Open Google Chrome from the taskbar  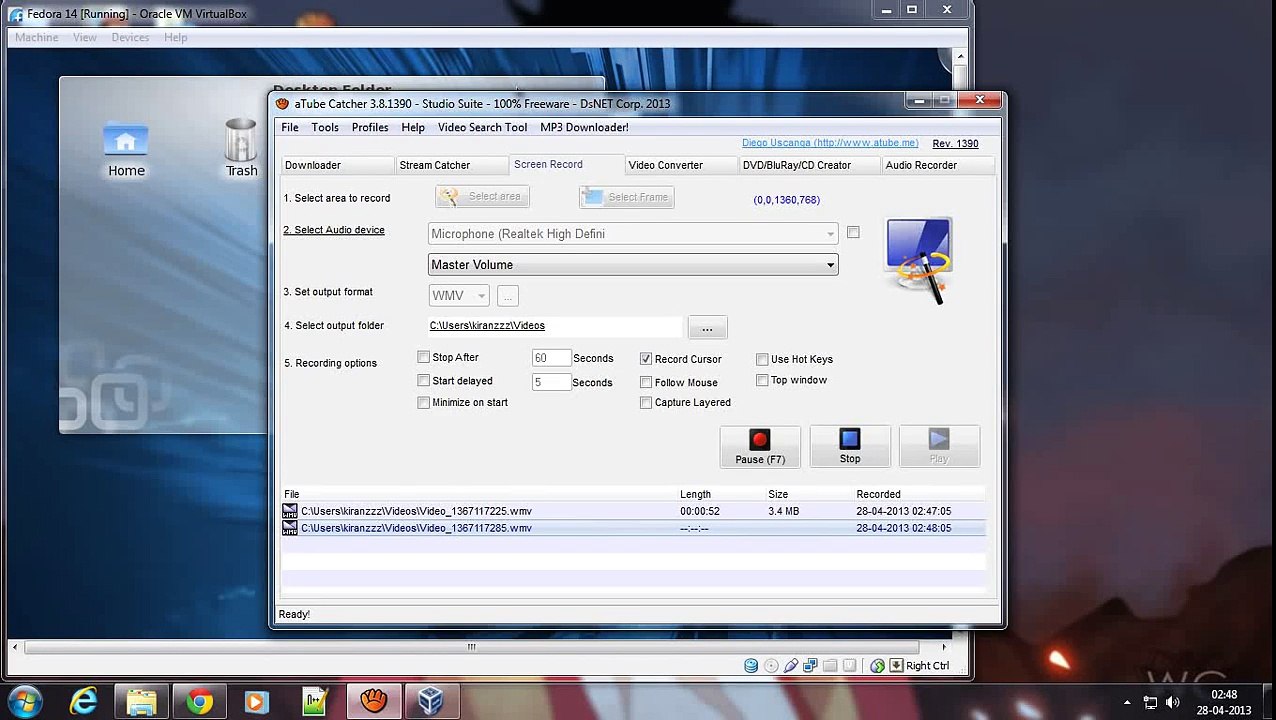(x=199, y=702)
